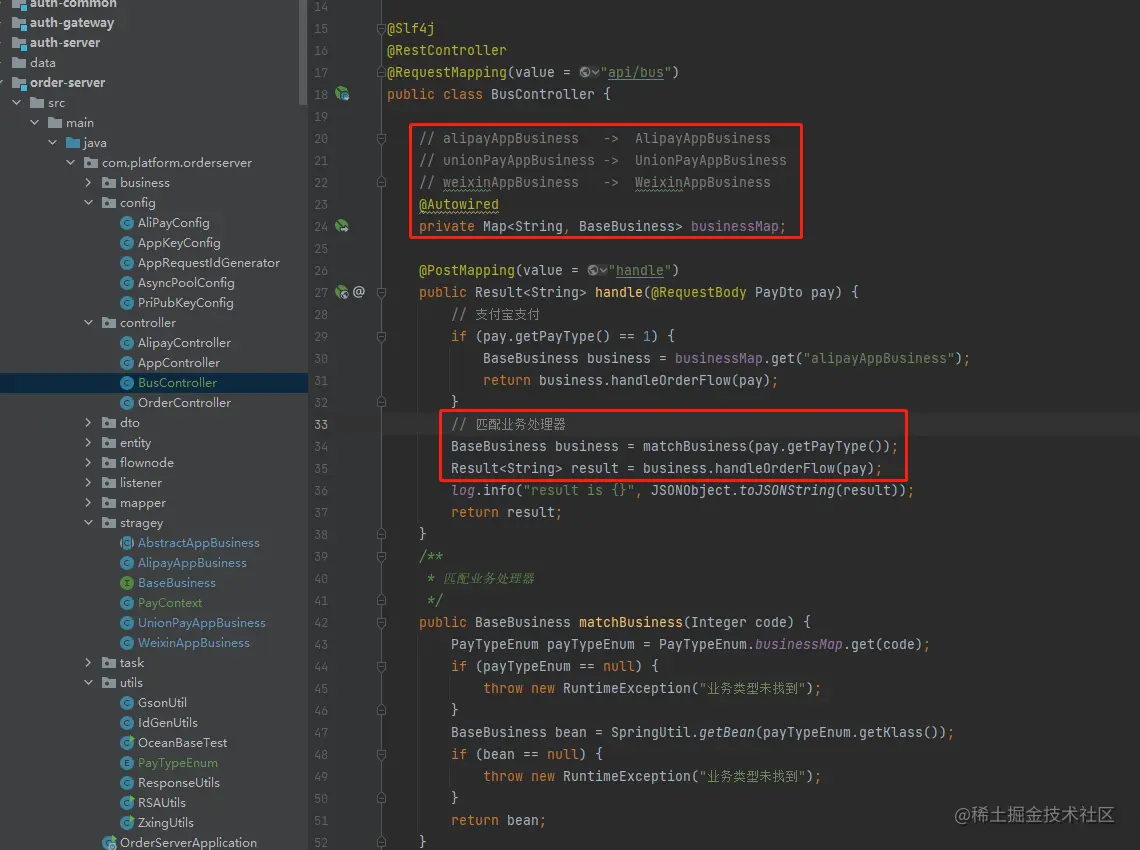This screenshot has height=850, width=1140.
Task: Expand the business package
Action: click(x=89, y=183)
